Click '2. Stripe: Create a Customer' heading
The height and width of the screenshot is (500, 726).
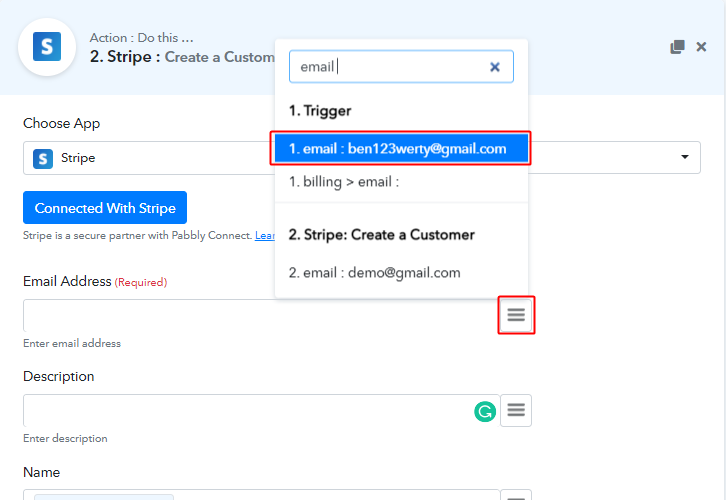(382, 235)
